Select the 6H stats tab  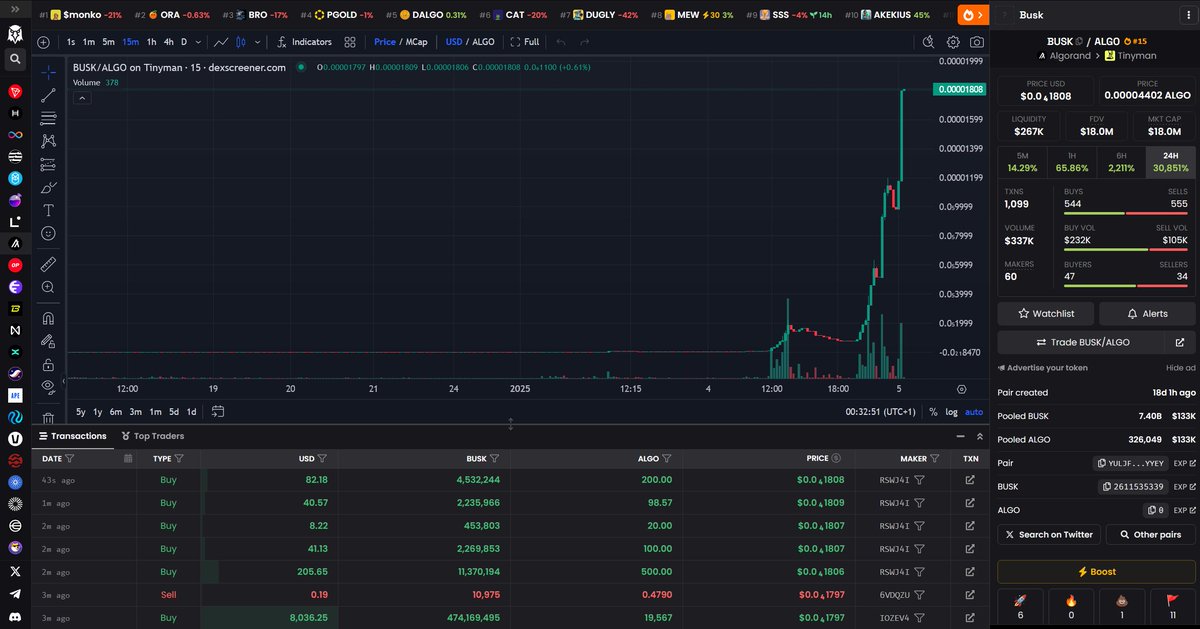pyautogui.click(x=1121, y=162)
